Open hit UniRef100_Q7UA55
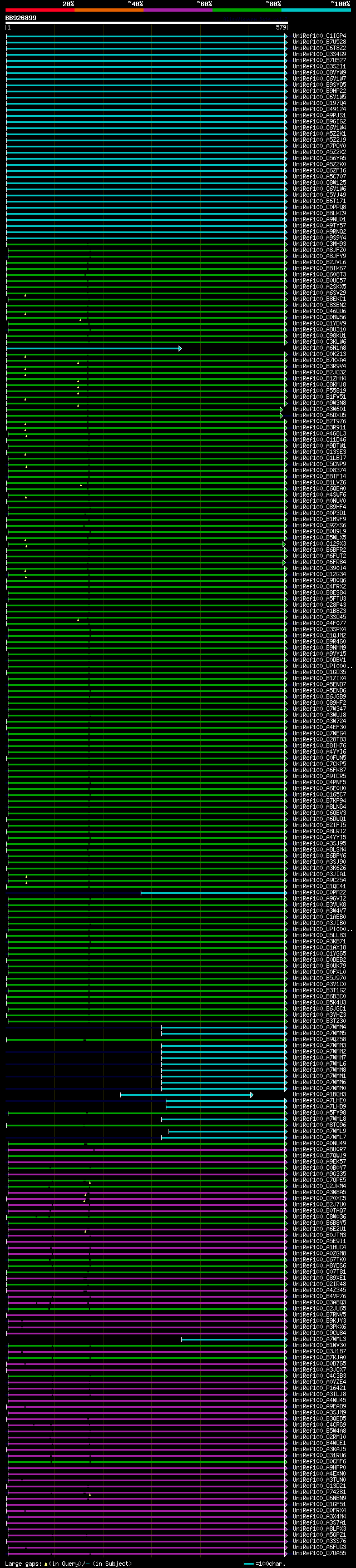Screen dimensions: 356x1568 [319, 1554]
